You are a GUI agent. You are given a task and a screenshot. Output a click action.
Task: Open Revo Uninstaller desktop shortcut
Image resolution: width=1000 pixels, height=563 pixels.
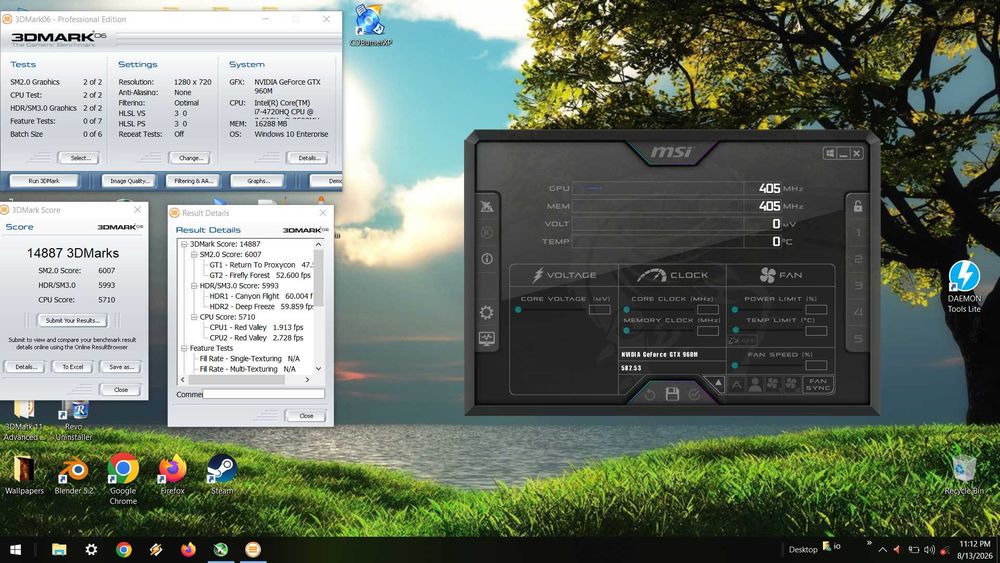pos(74,421)
